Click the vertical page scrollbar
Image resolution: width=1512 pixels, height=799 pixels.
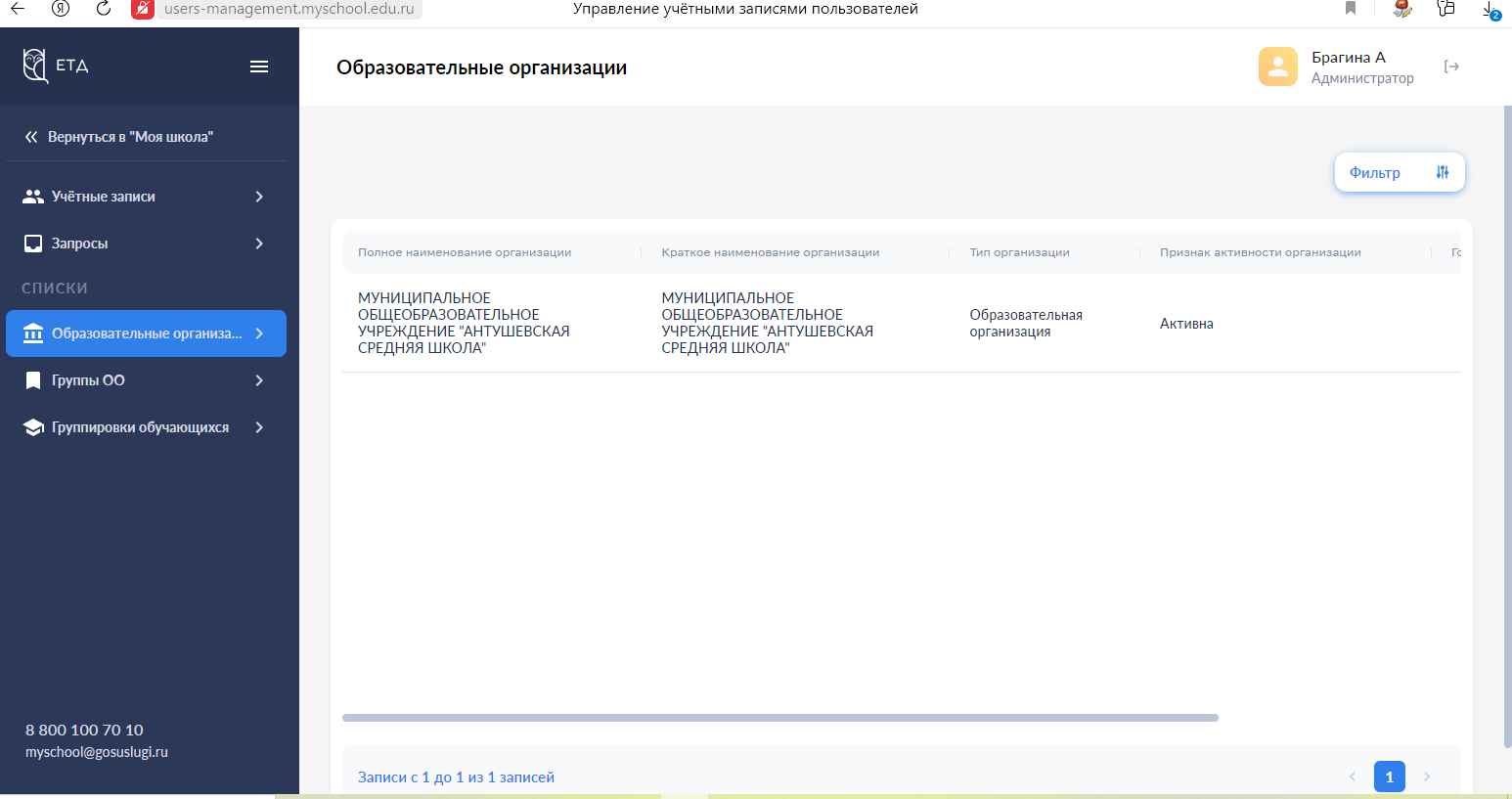pos(1507,426)
